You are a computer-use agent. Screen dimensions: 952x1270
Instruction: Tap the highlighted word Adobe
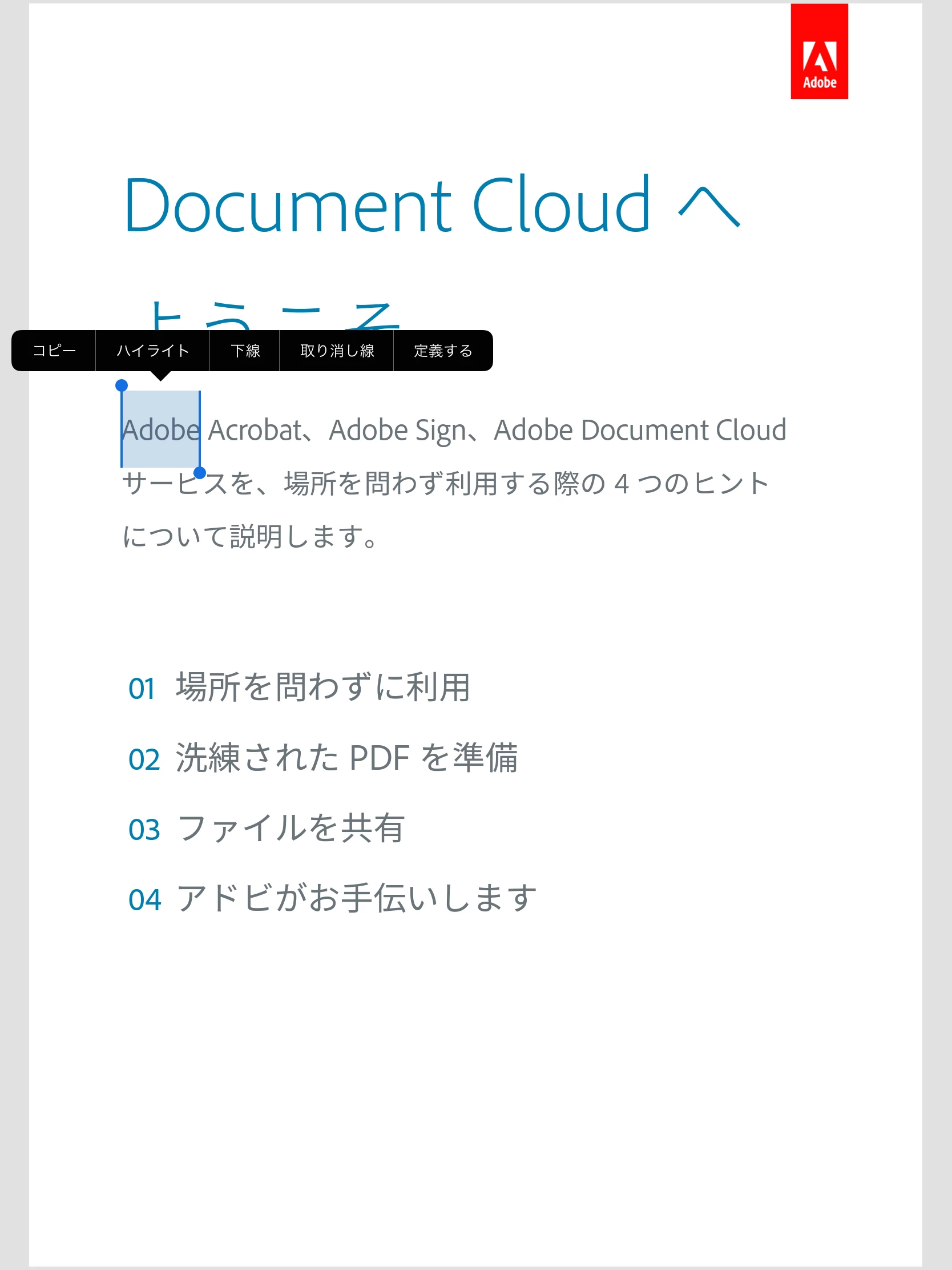click(161, 430)
